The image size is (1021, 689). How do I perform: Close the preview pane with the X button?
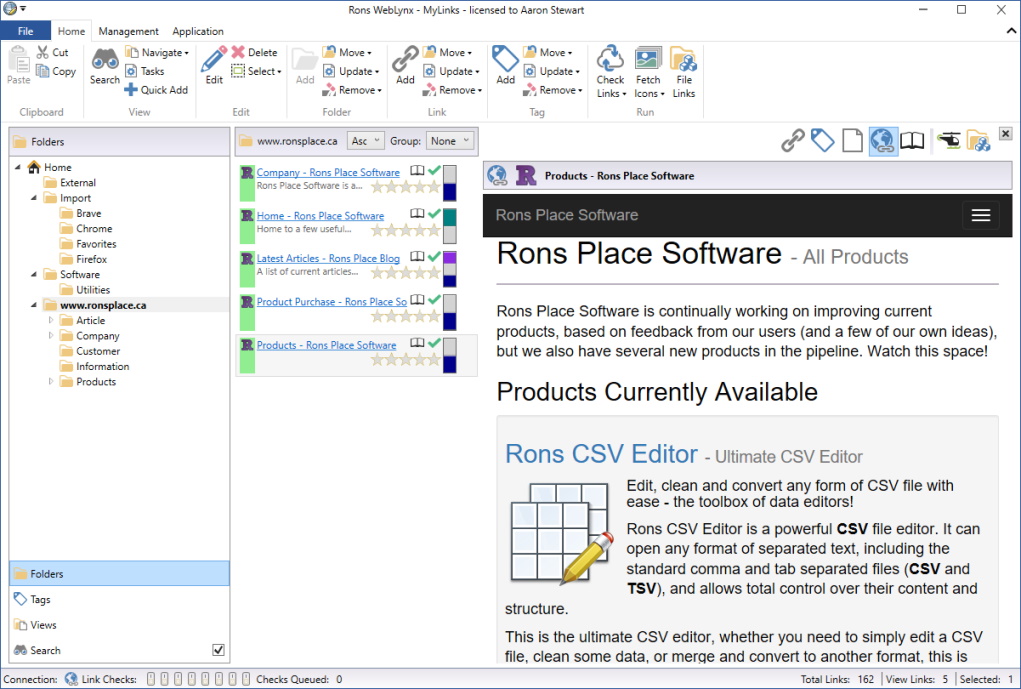[1005, 134]
